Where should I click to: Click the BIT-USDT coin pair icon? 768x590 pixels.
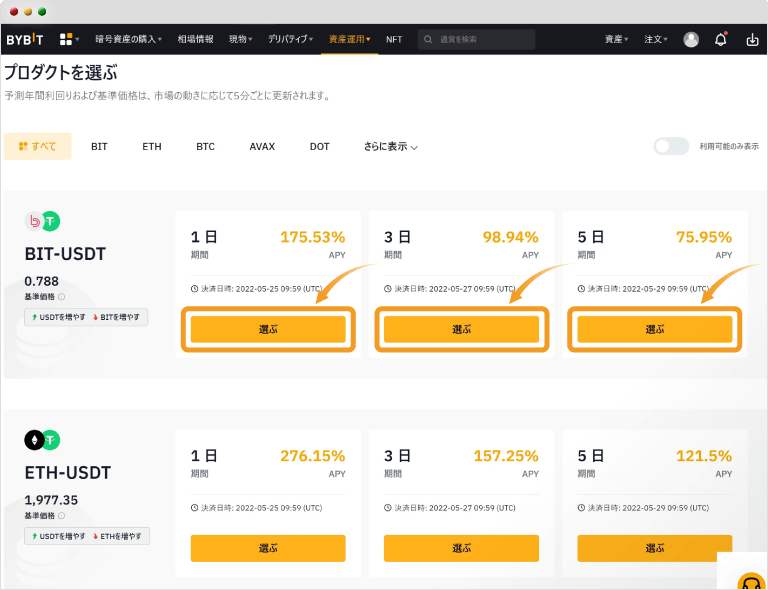pyautogui.click(x=43, y=221)
